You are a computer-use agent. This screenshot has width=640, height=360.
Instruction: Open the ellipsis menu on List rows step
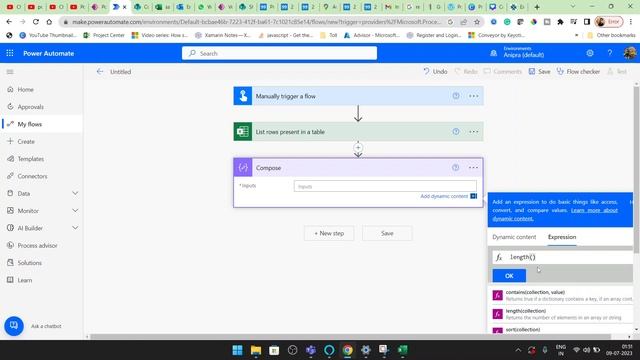click(x=473, y=132)
